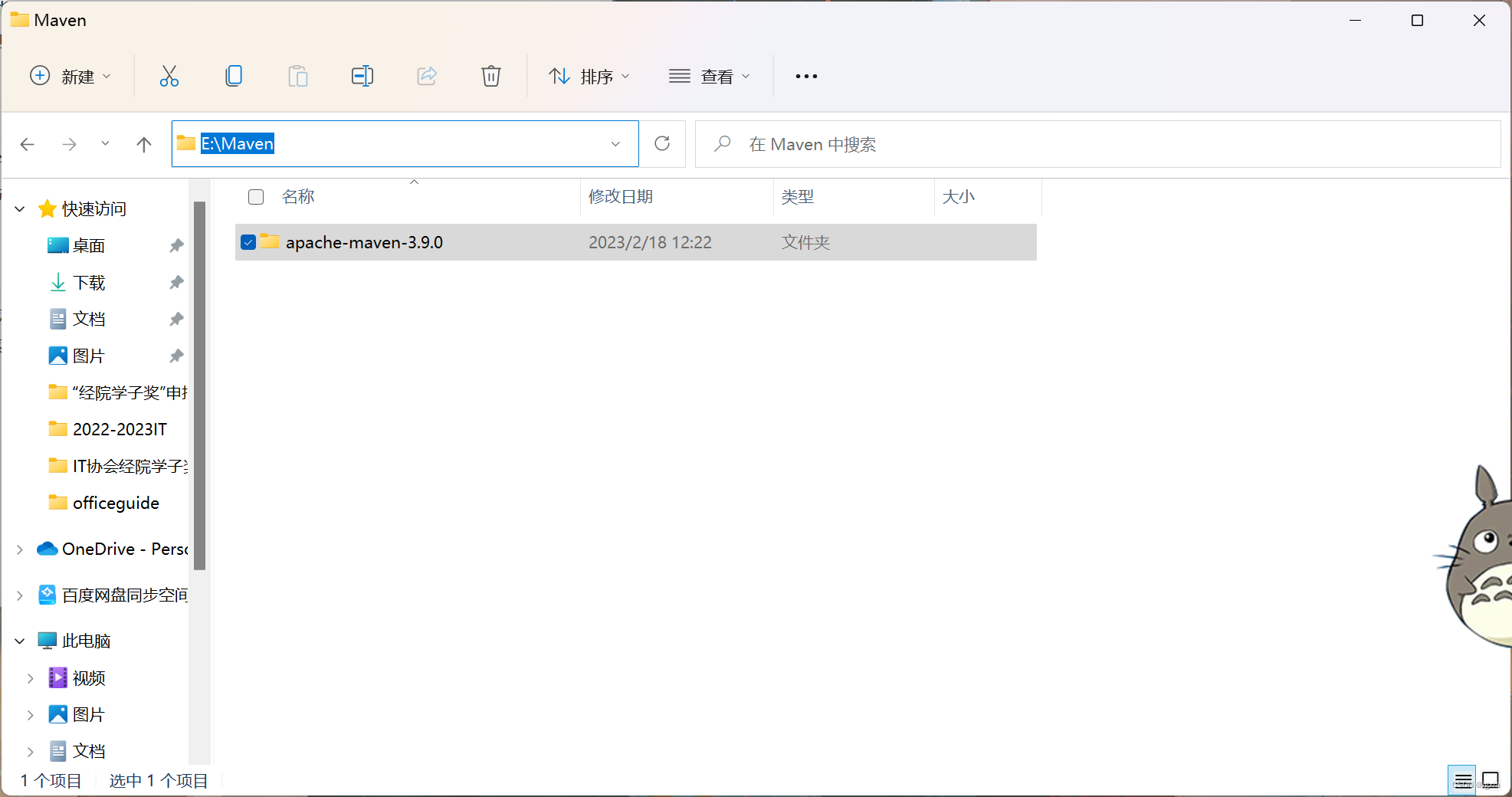Click the search magnifier icon
Screen dimensions: 1512x797
click(x=722, y=143)
